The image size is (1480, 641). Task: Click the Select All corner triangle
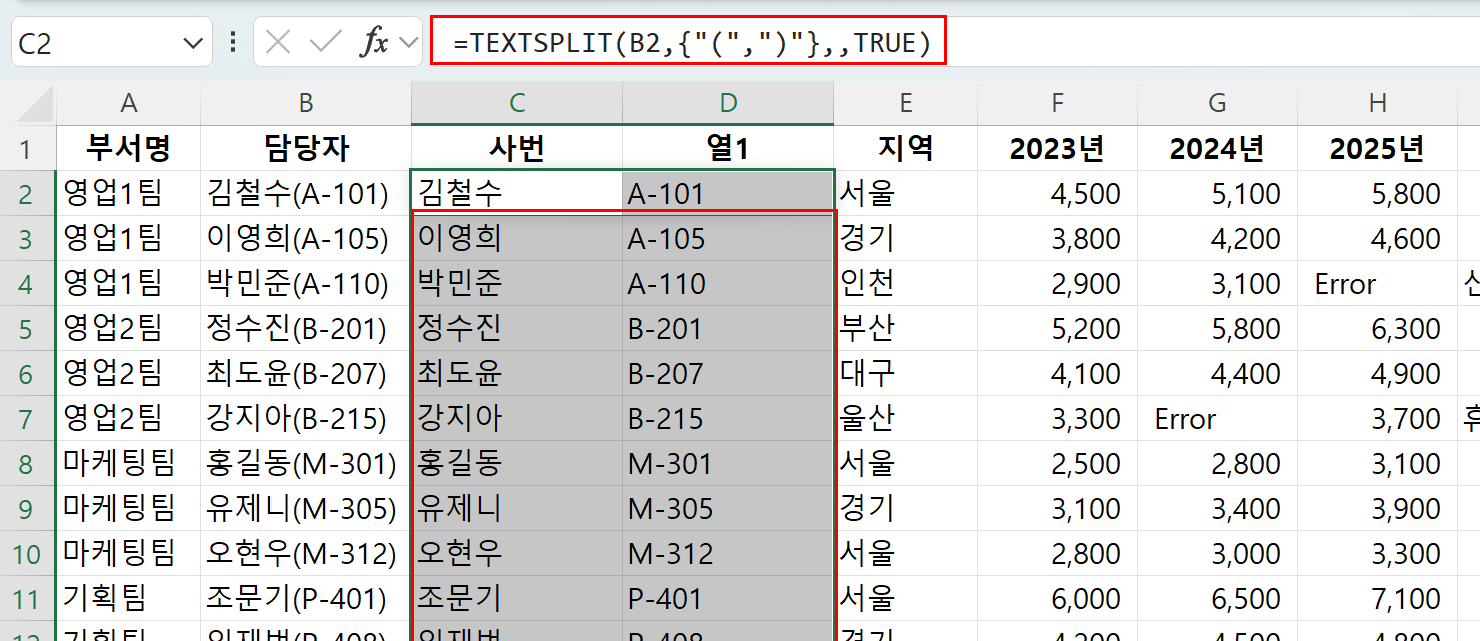click(36, 105)
